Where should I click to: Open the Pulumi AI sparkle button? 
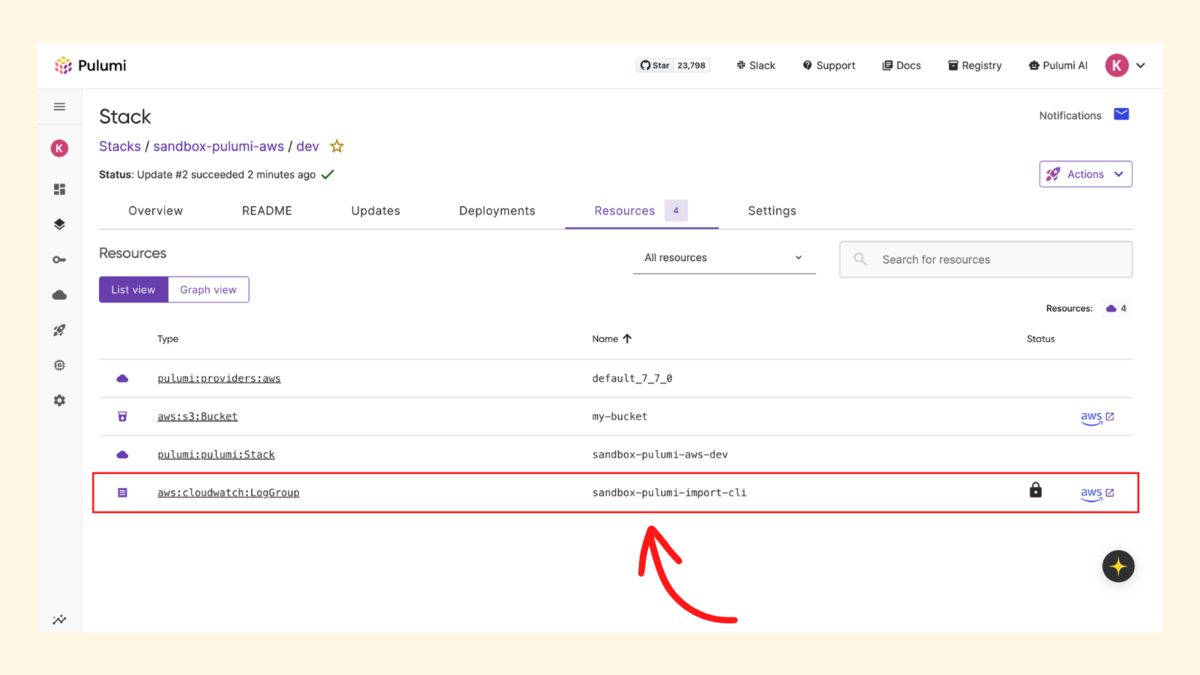(1118, 567)
